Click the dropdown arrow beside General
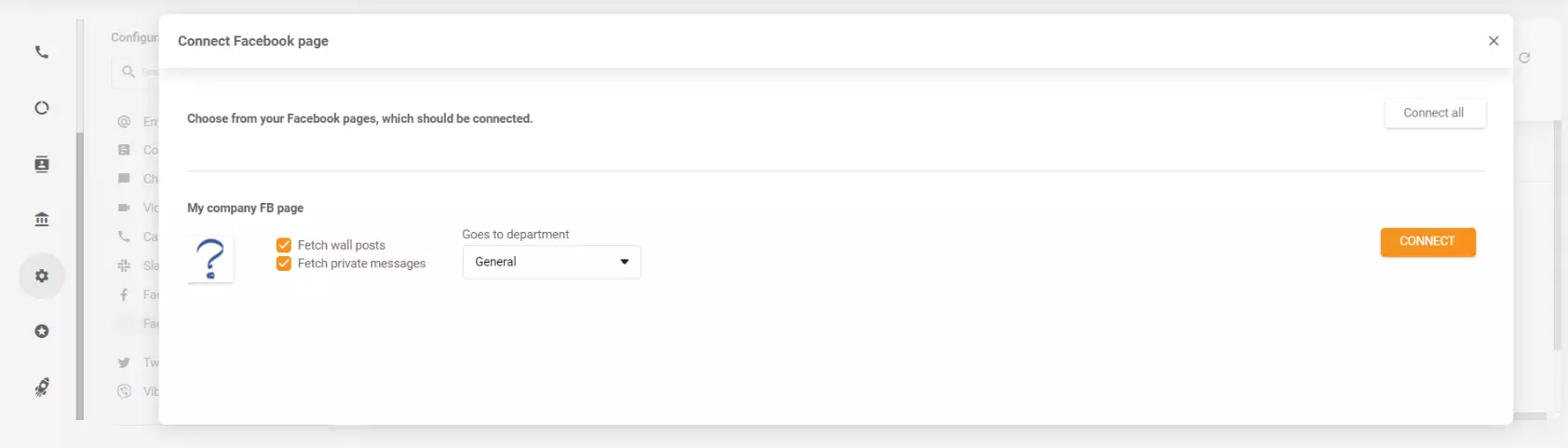1568x448 pixels. 625,262
